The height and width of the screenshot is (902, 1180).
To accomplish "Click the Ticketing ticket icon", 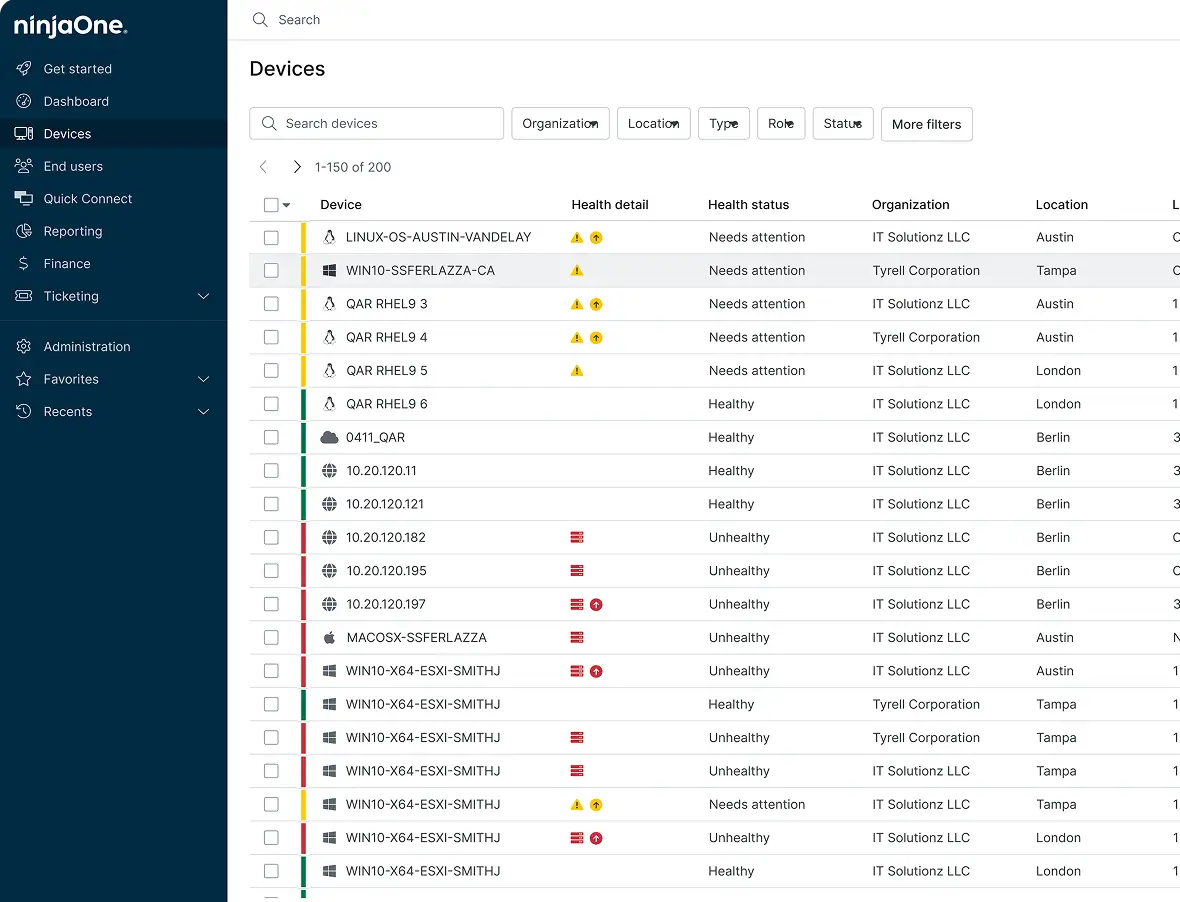I will point(24,296).
